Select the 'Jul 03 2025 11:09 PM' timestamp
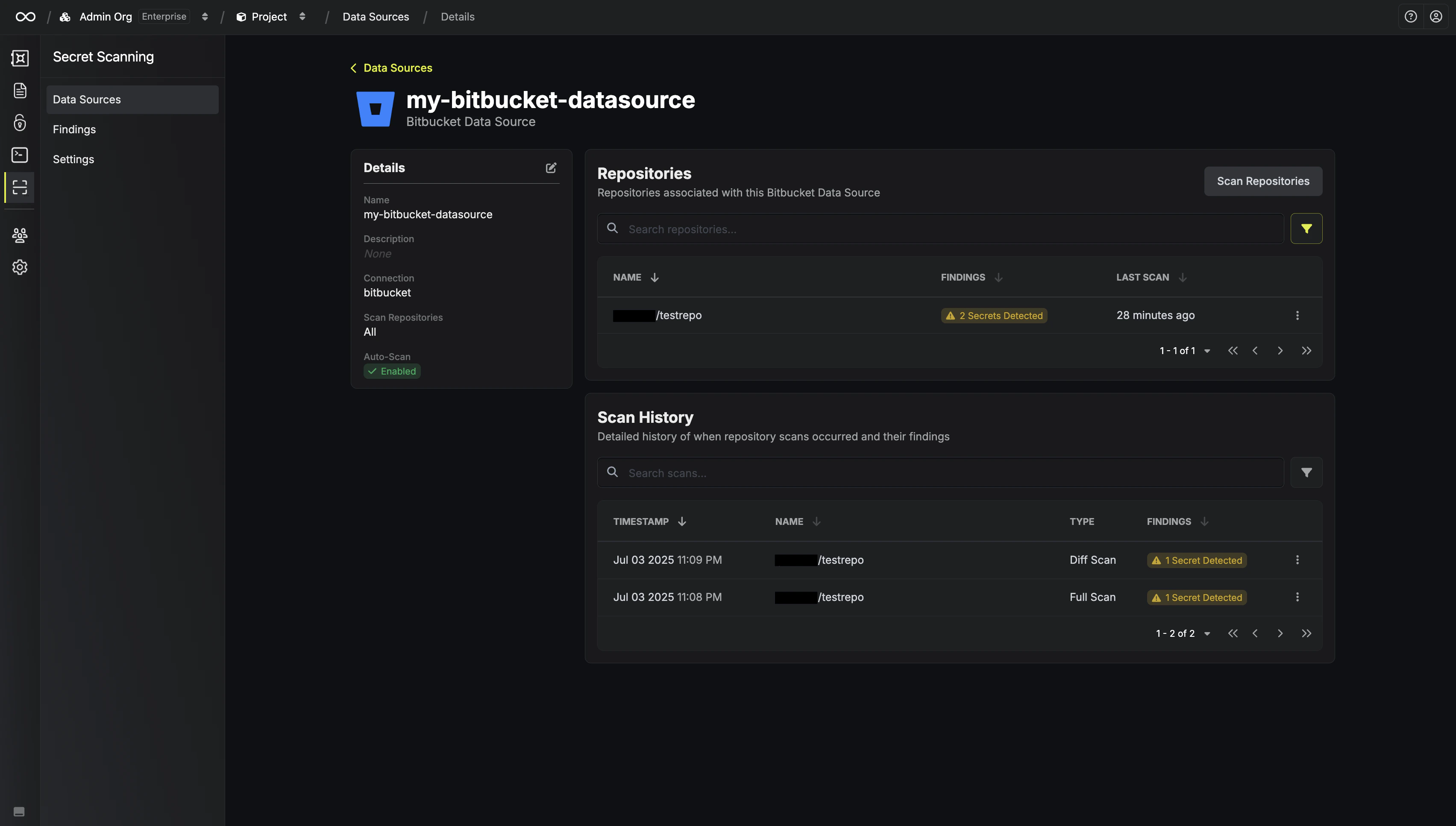1456x826 pixels. (667, 560)
